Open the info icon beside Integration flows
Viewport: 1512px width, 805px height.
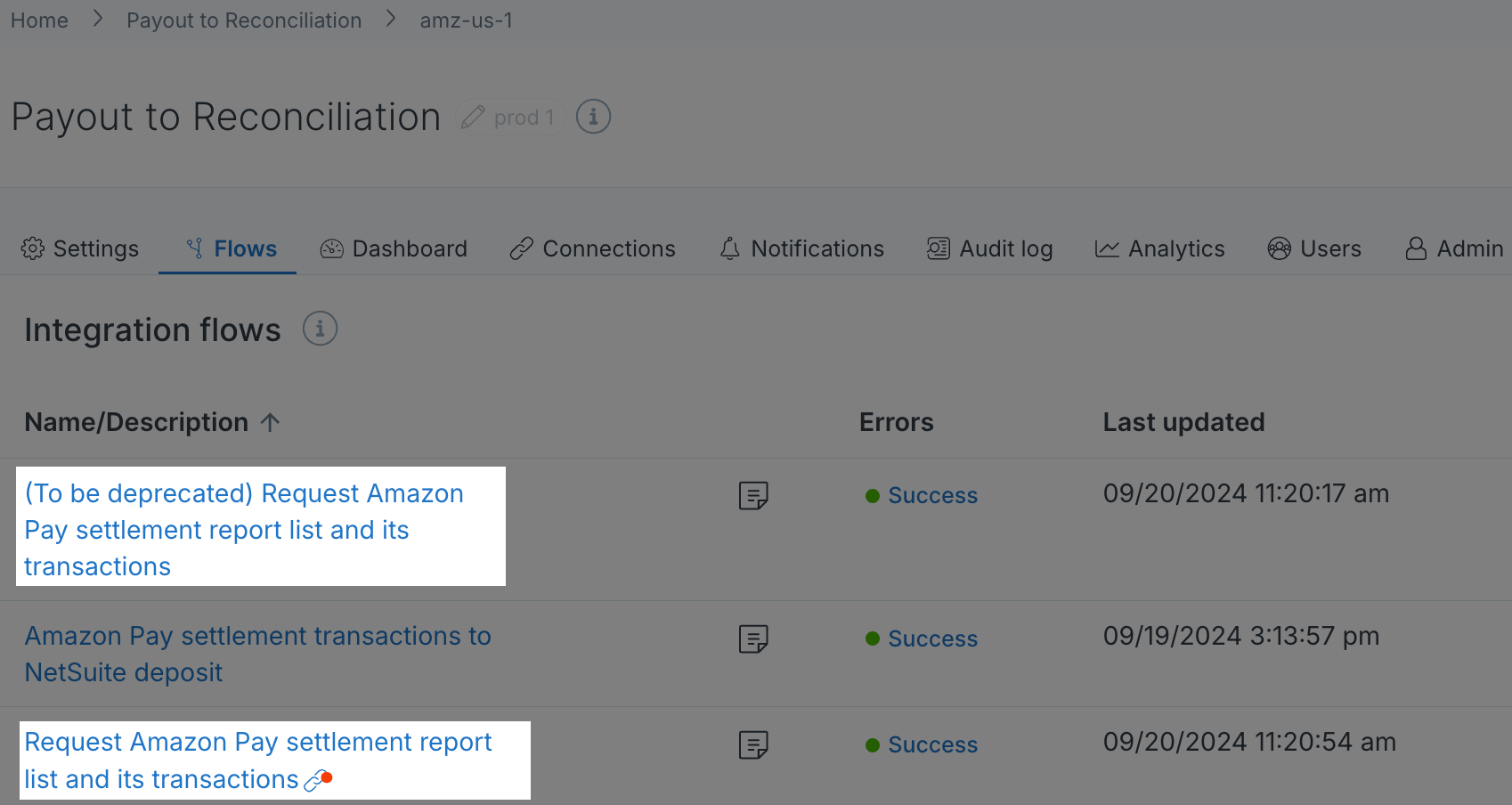pos(320,329)
